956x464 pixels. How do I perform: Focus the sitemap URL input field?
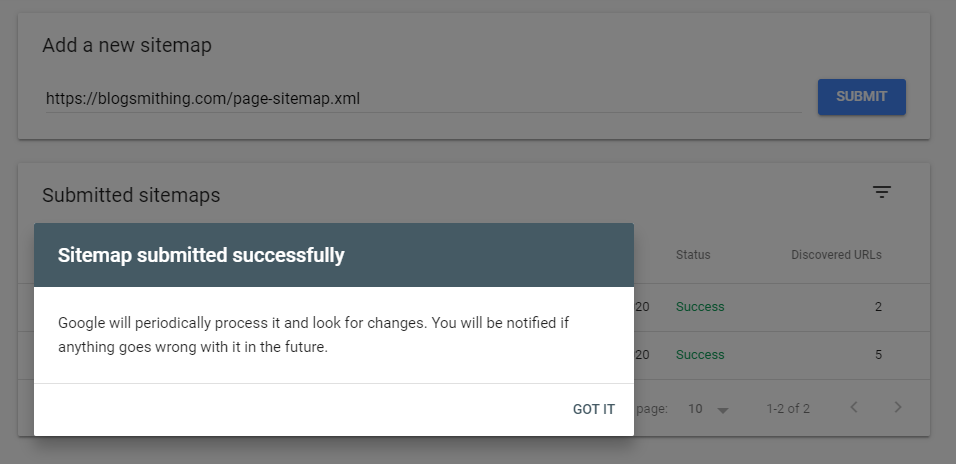tap(423, 99)
